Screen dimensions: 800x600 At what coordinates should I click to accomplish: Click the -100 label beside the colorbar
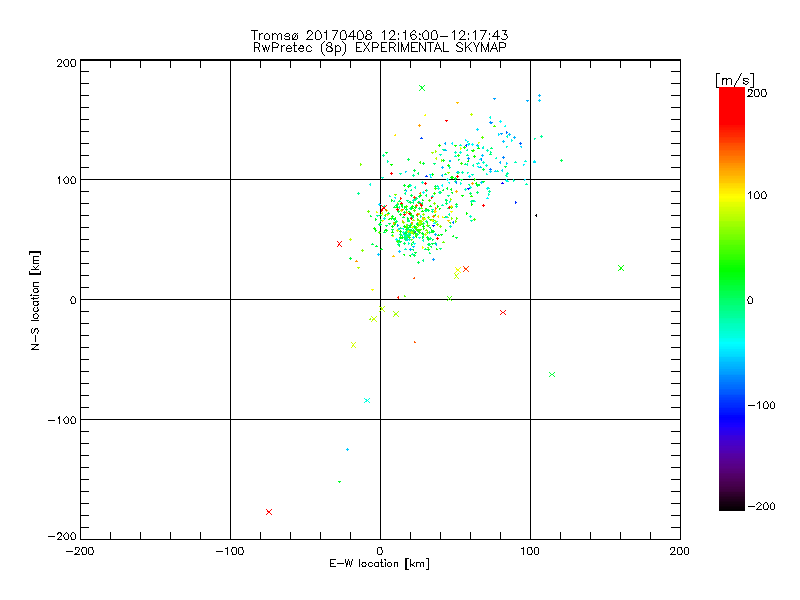pos(761,405)
